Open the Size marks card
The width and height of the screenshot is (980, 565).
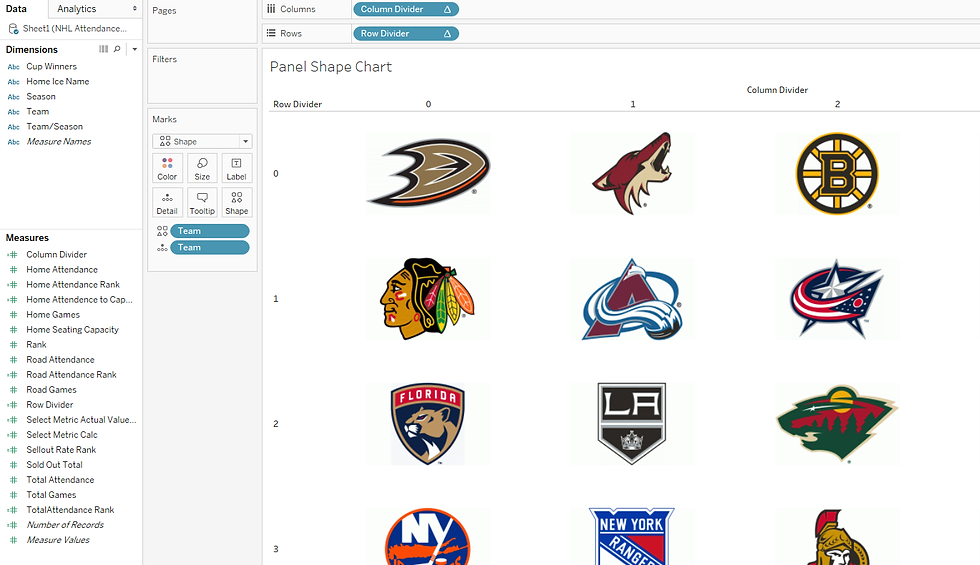click(202, 168)
